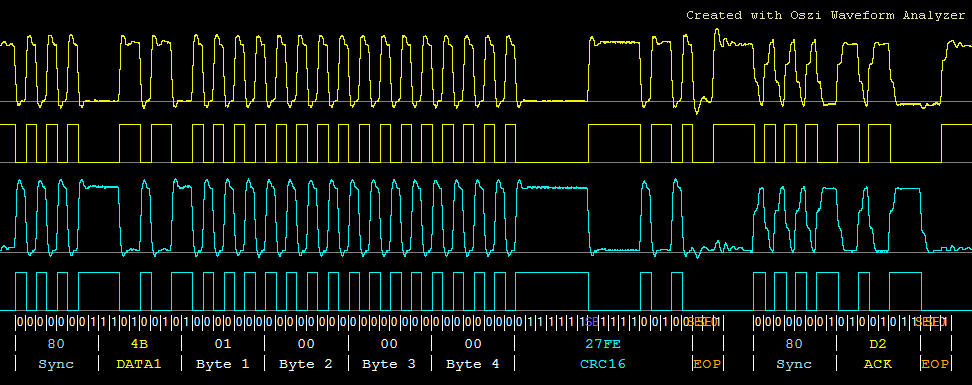This screenshot has width=972, height=385.
Task: Click the hex value 4B
Action: tap(139, 343)
